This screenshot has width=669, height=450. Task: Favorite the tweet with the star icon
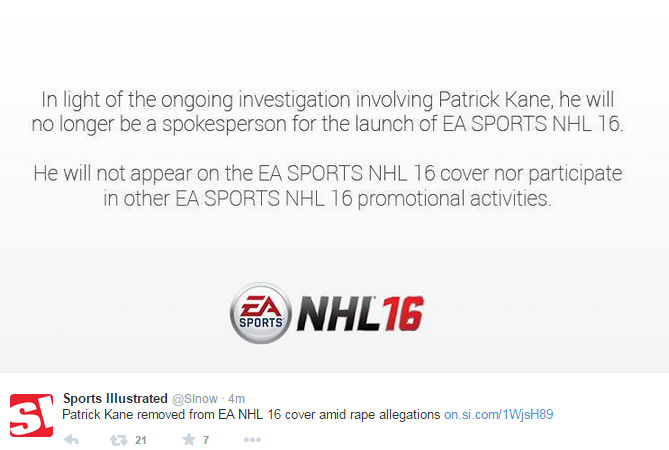pyautogui.click(x=189, y=439)
